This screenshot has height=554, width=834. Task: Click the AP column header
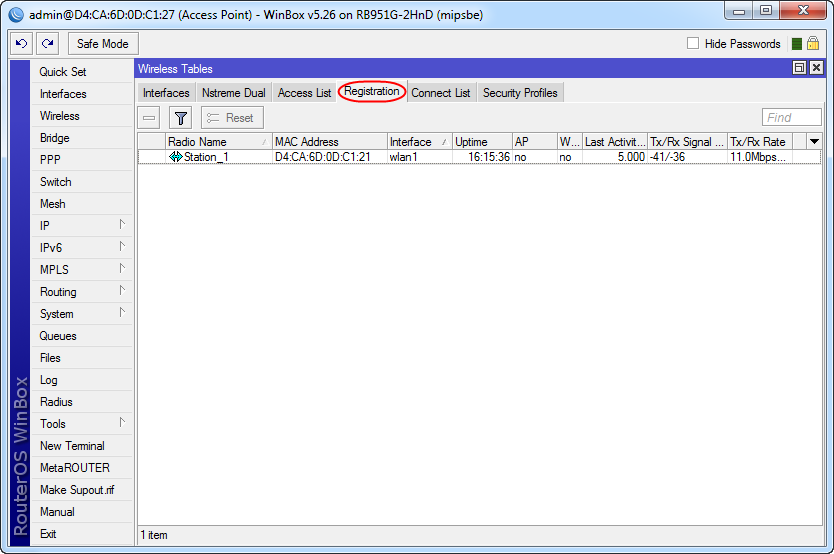[535, 141]
